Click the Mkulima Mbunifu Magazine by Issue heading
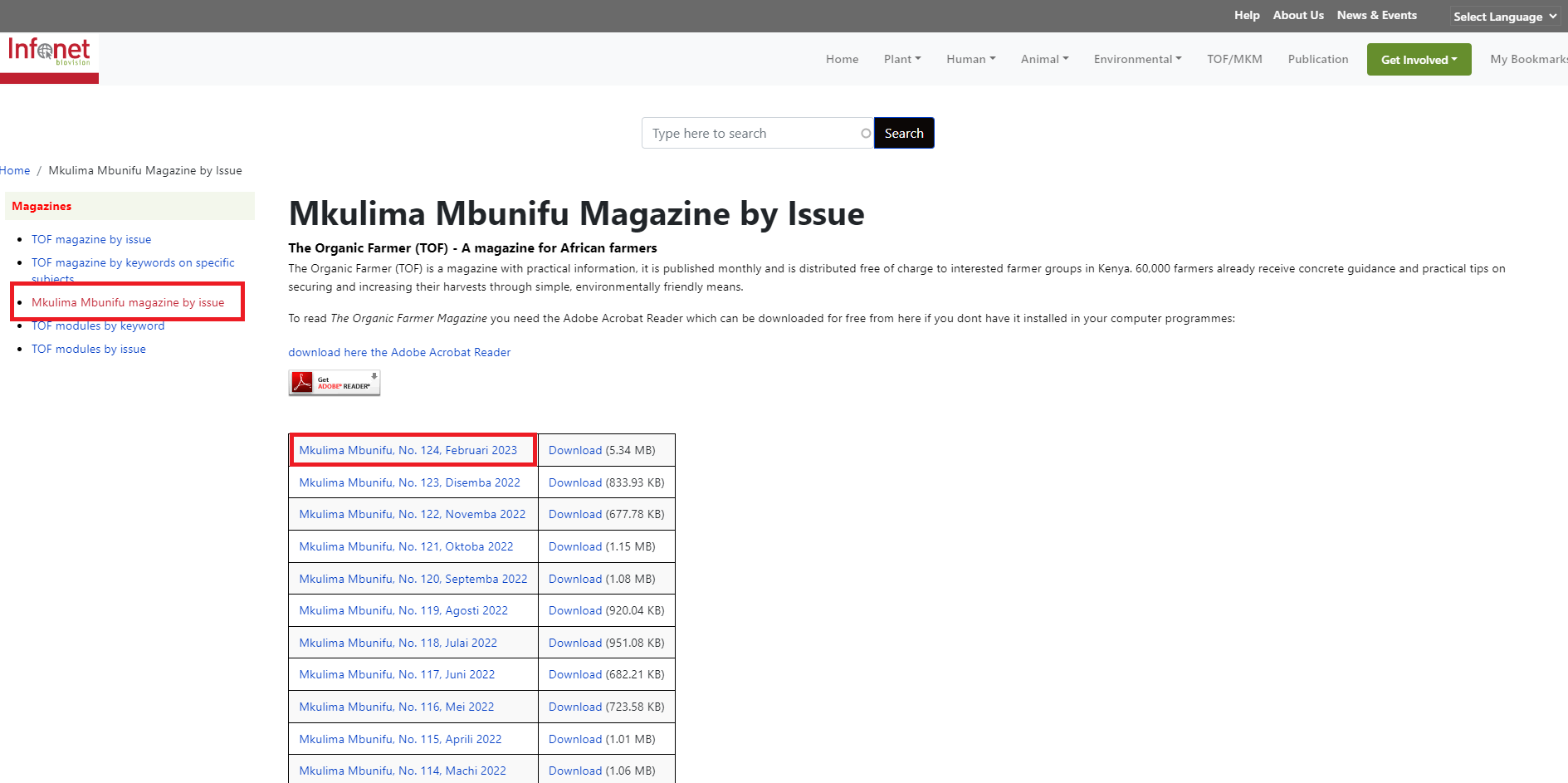Screen dimensions: 1568x783 pos(576,213)
